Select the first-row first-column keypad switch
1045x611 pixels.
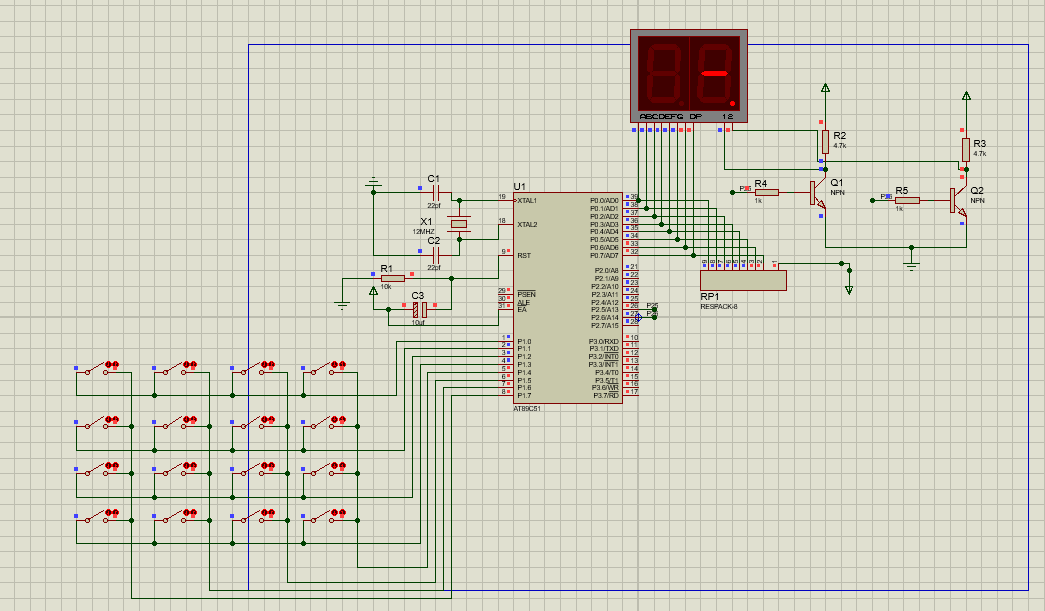pos(99,368)
